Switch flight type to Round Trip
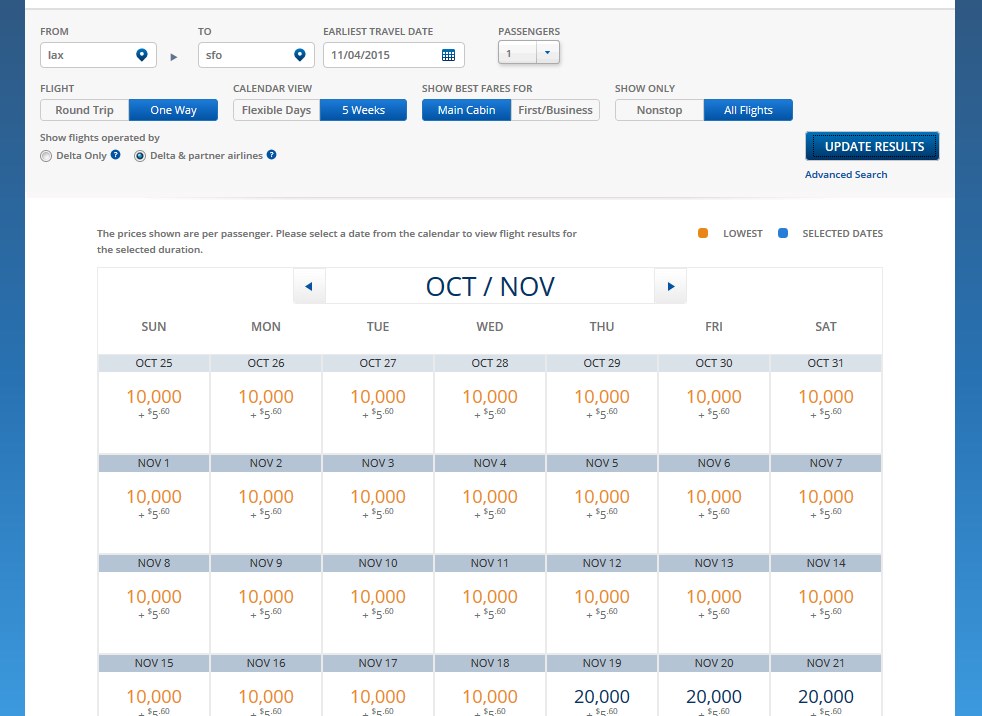The height and width of the screenshot is (716, 982). (85, 110)
